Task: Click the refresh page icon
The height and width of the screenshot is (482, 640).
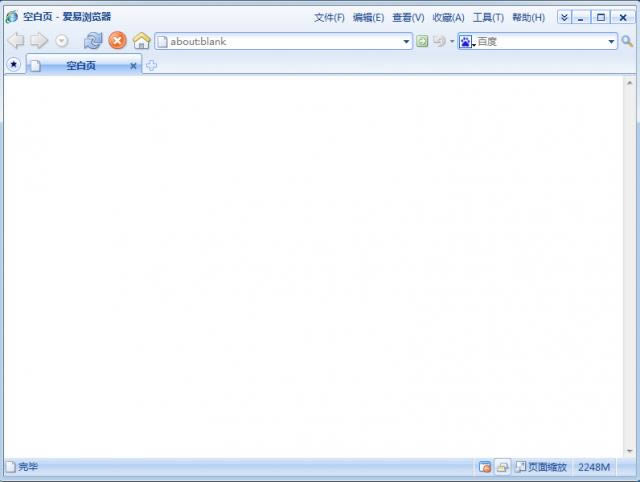Action: click(93, 41)
